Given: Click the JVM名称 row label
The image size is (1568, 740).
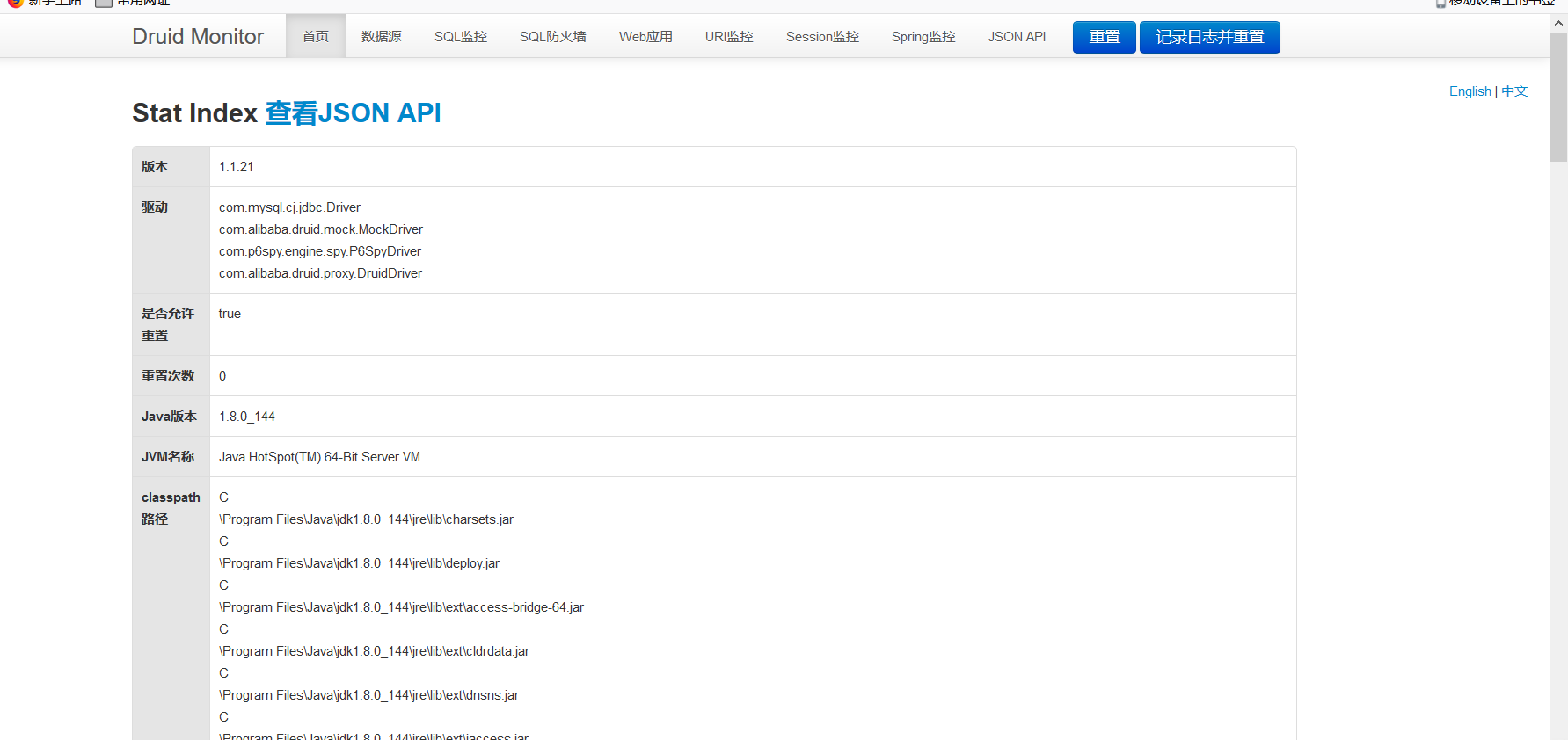Looking at the screenshot, I should click(x=168, y=457).
